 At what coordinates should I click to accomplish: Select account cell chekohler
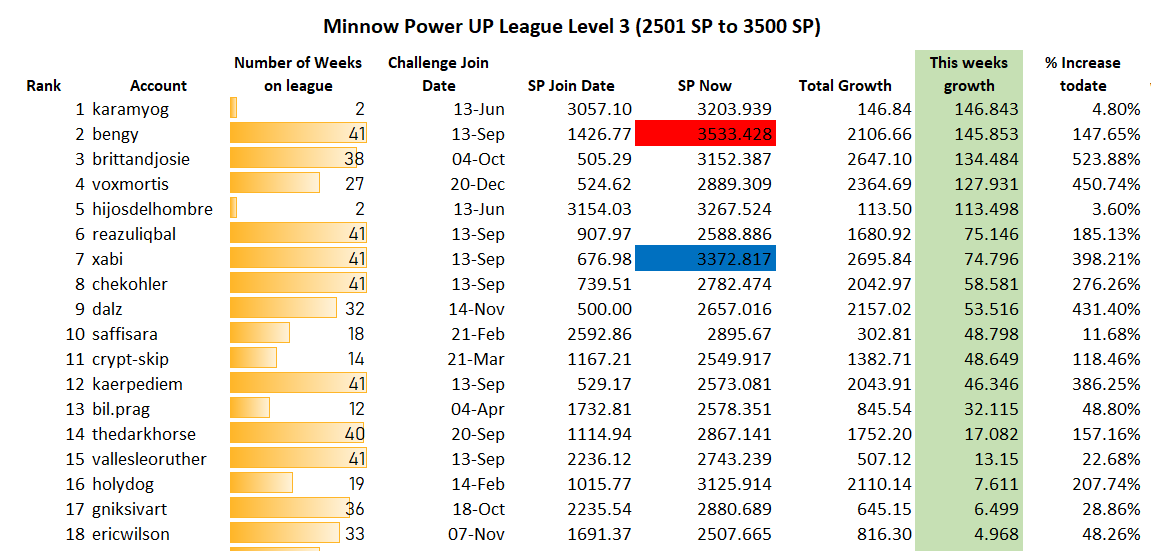tap(131, 285)
